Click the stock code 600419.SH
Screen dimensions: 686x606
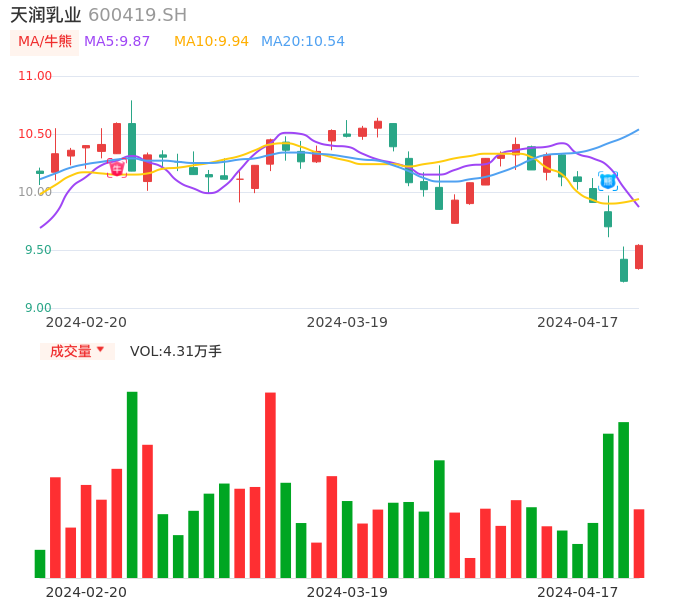[x=137, y=15]
